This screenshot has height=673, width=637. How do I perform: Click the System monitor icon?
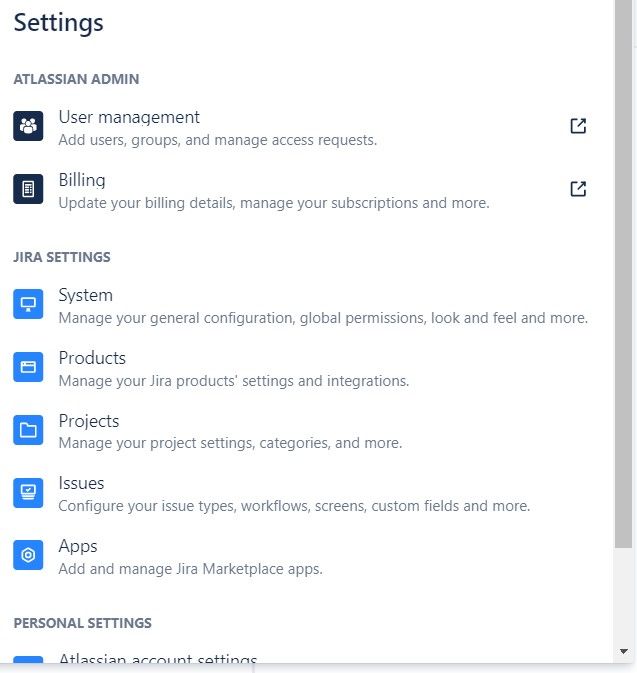pos(28,304)
